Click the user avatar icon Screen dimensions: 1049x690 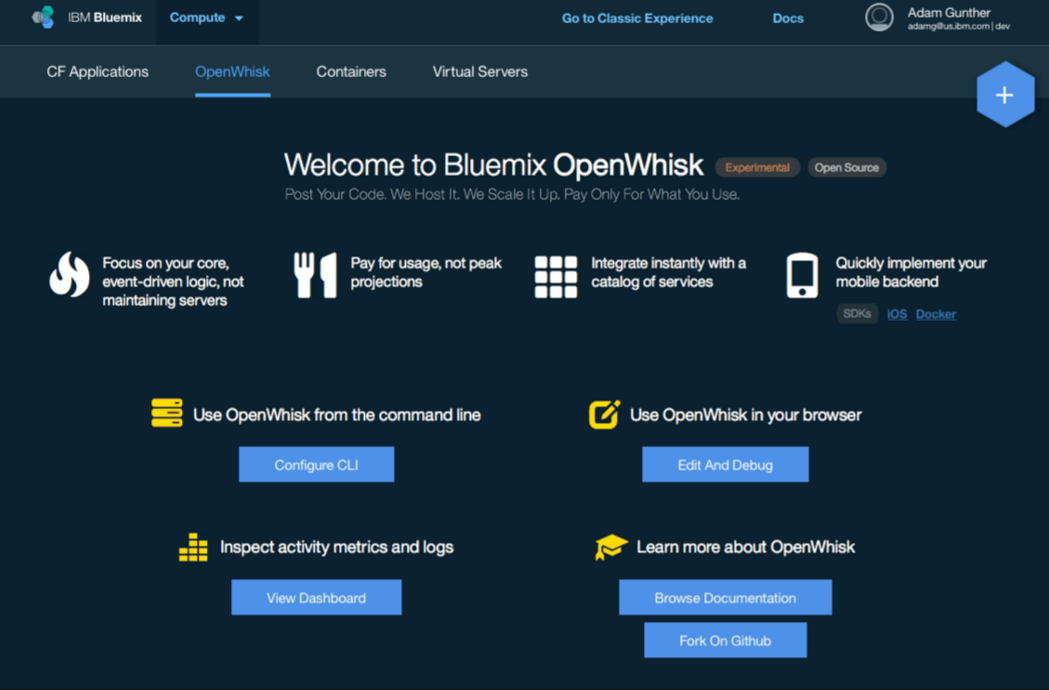click(x=879, y=17)
